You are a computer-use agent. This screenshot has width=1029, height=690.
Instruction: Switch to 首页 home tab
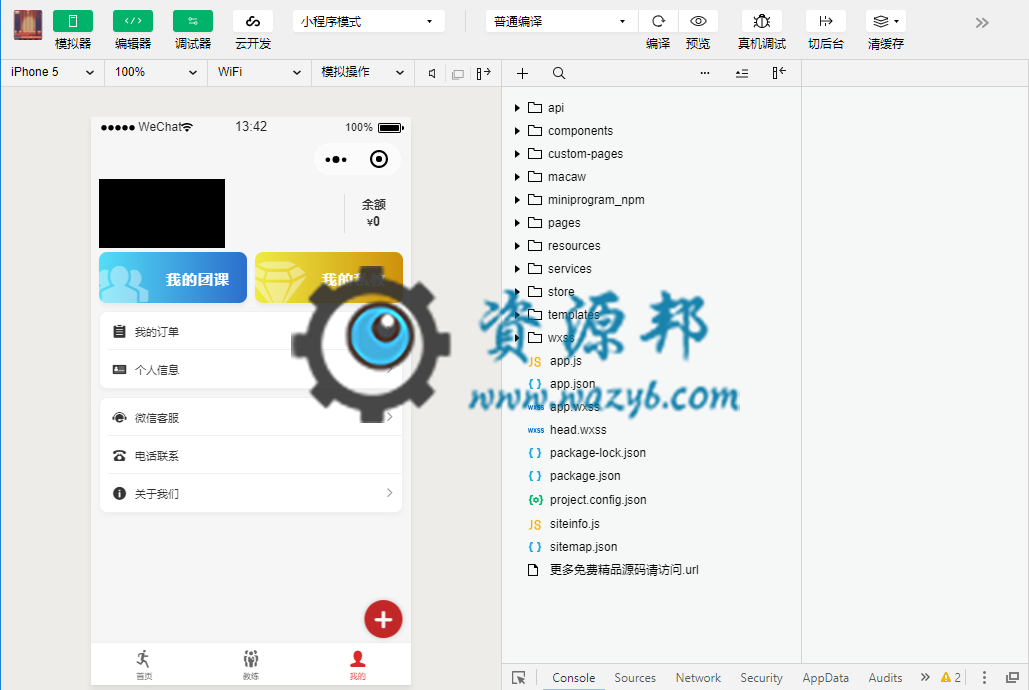(x=144, y=664)
